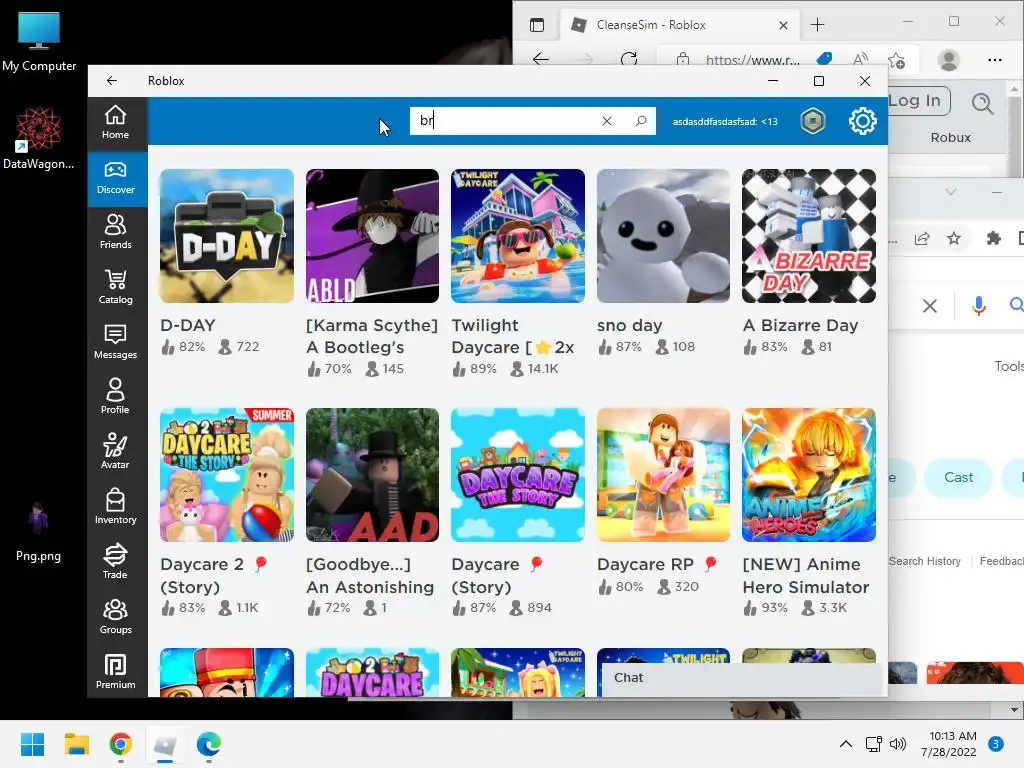
Task: Open Edge three-dot settings menu
Action: 995,59
